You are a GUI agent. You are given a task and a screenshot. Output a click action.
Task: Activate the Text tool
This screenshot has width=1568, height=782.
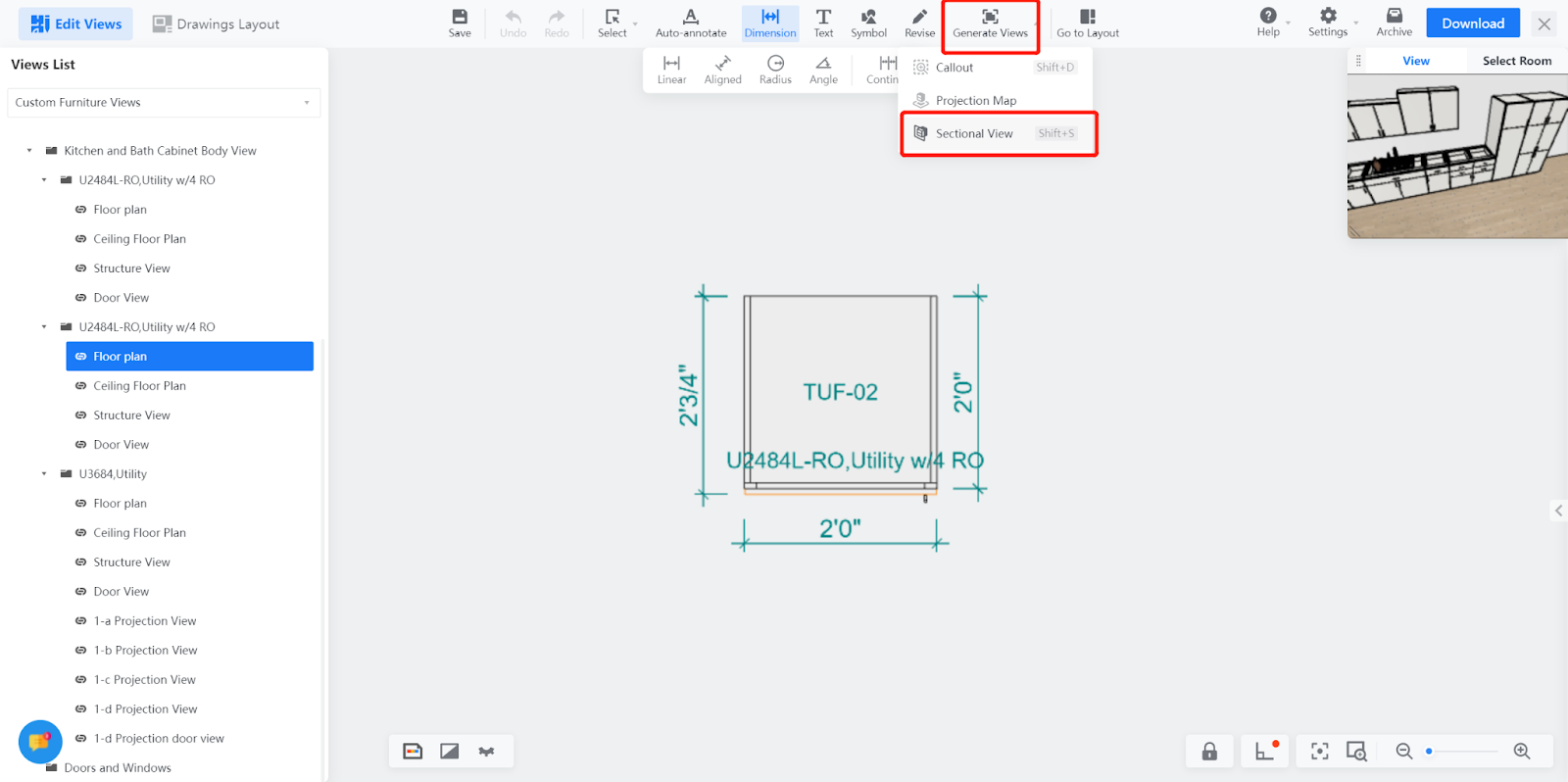pyautogui.click(x=823, y=23)
